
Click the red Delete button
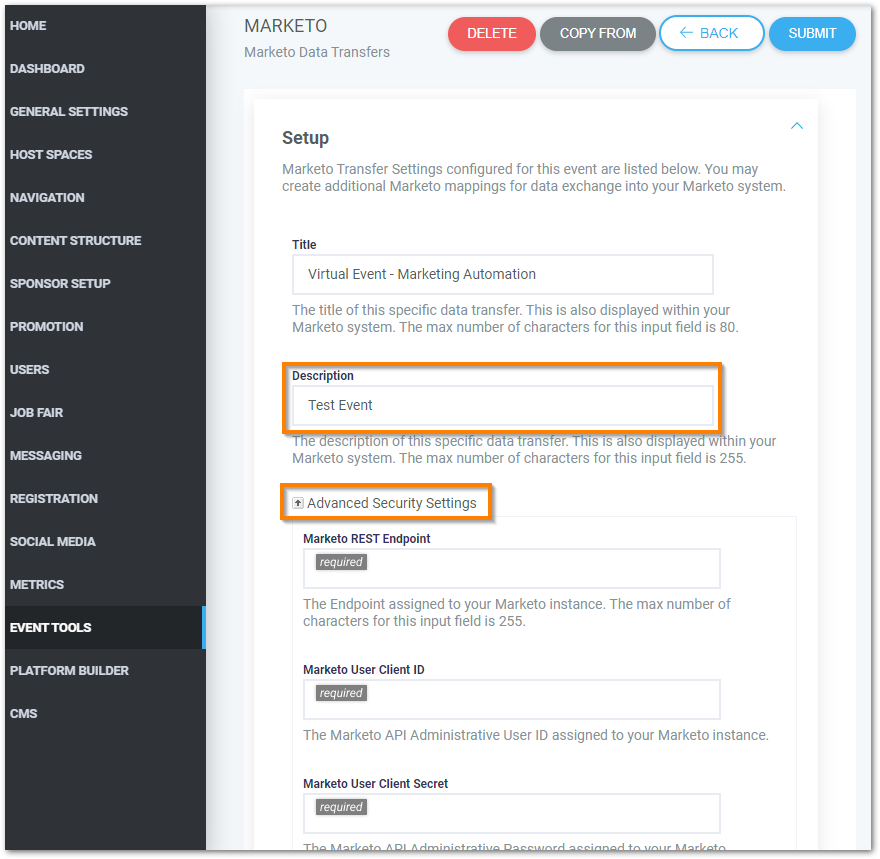point(492,34)
